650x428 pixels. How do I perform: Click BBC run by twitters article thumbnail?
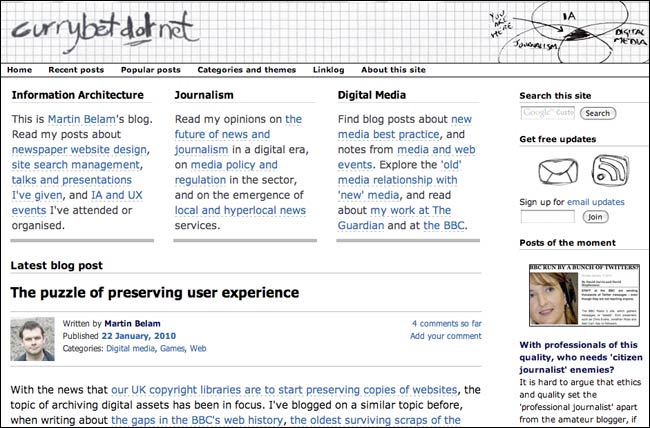(x=585, y=295)
